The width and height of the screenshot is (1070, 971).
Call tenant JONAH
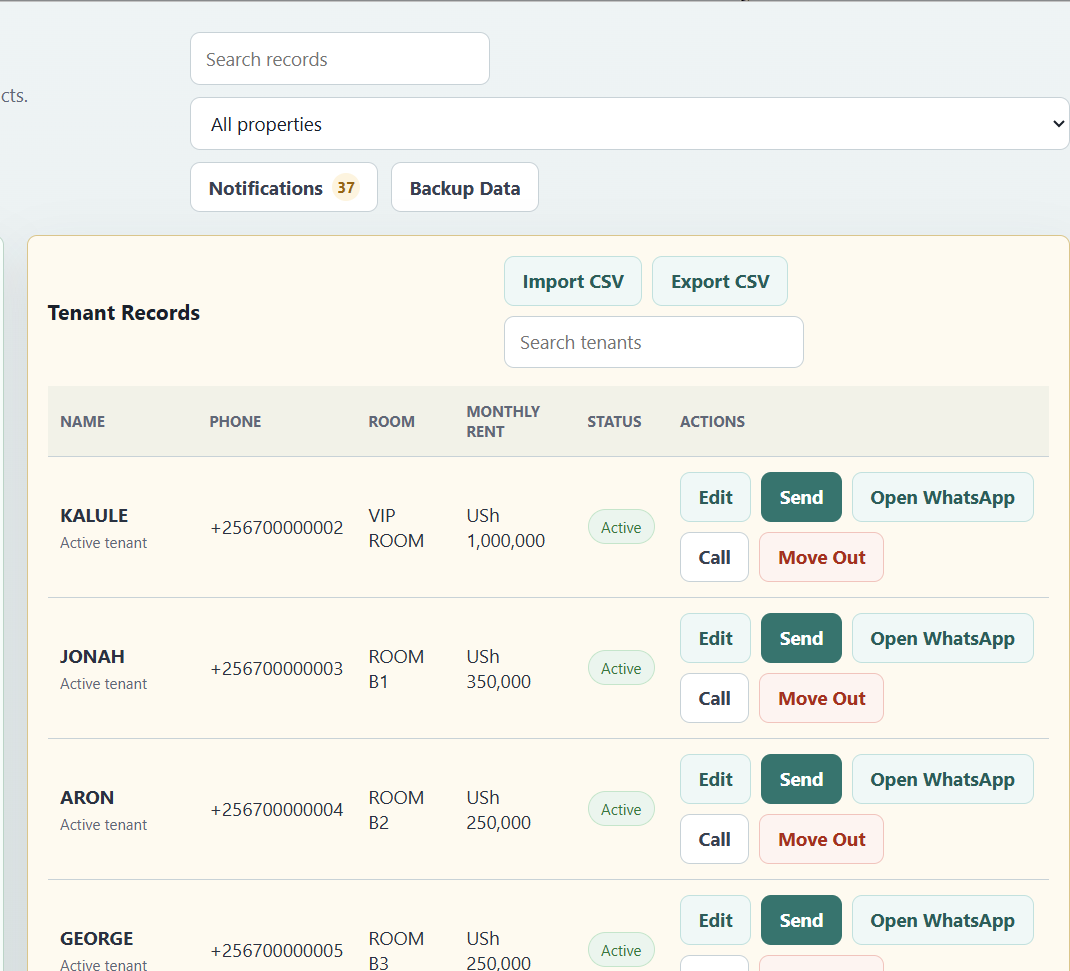pos(714,698)
